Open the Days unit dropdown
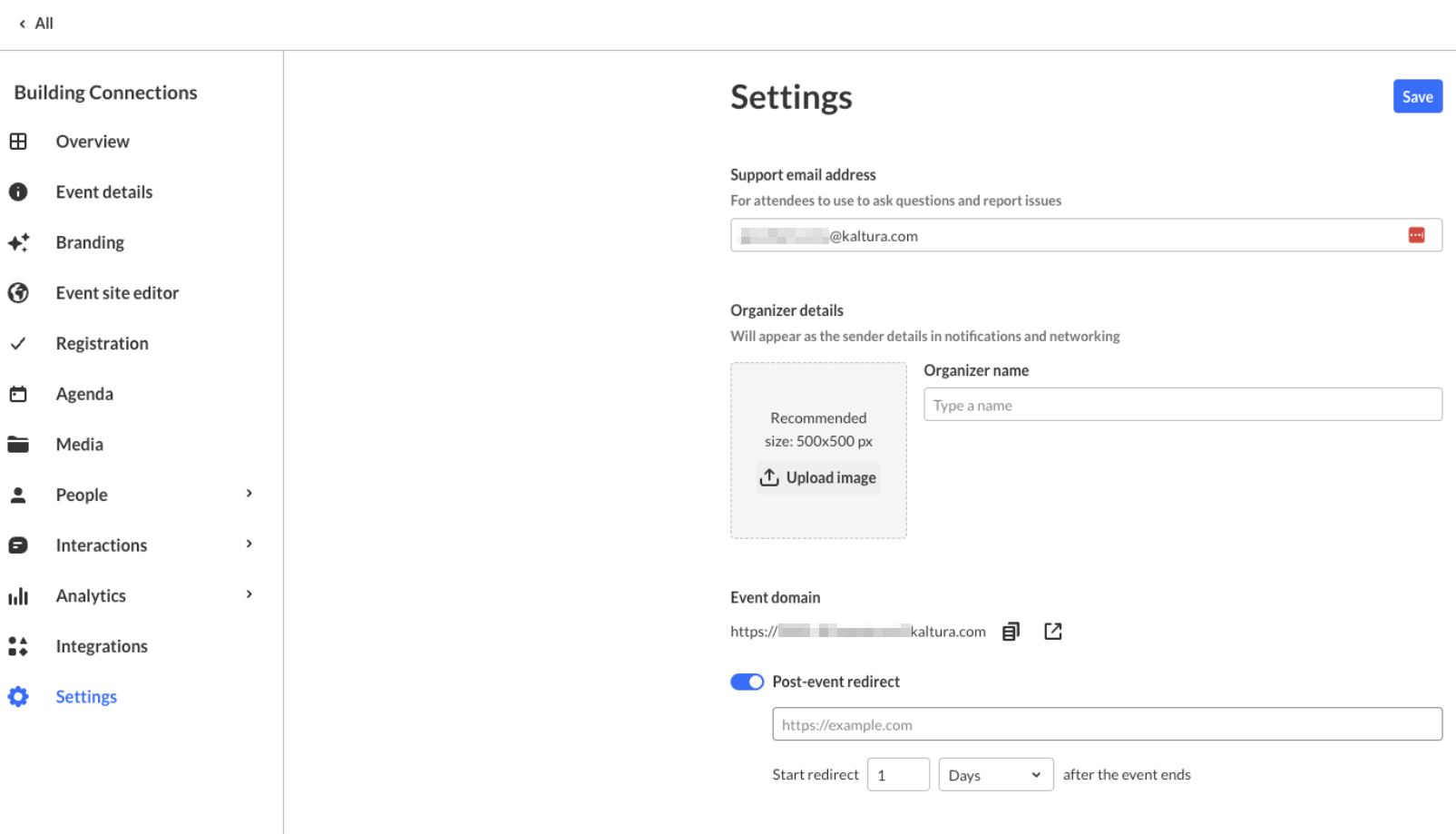The image size is (1456, 834). tap(995, 775)
